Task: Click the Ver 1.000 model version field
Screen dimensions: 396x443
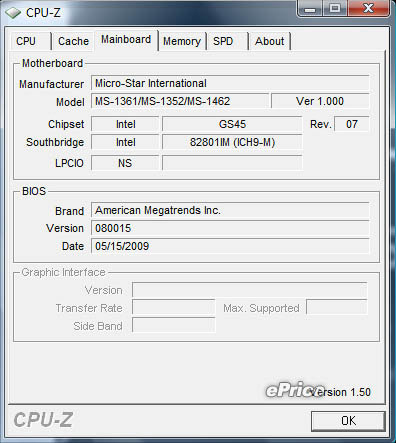Action: 320,101
